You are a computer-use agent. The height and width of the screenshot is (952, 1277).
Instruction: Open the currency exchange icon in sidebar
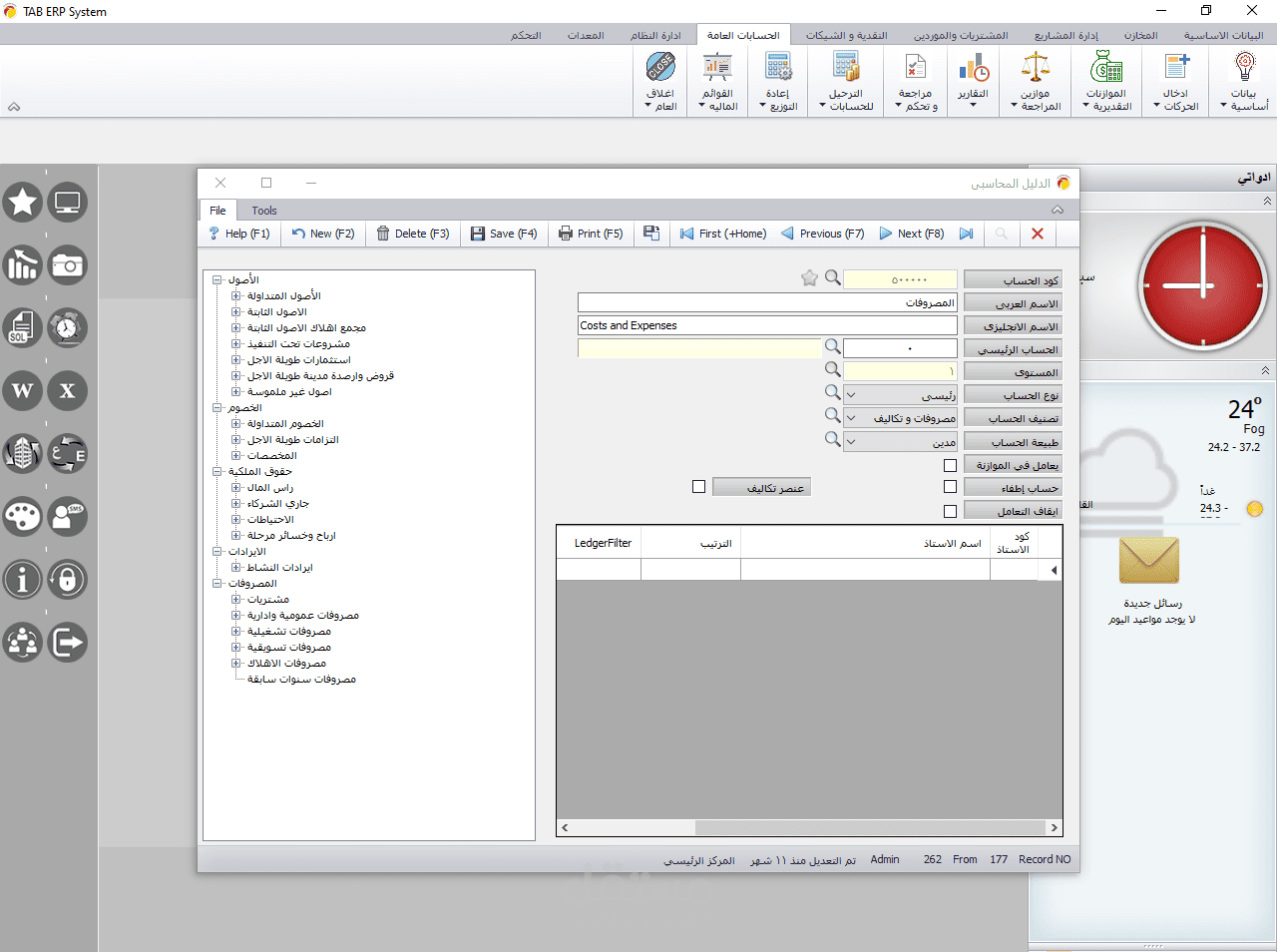67,454
